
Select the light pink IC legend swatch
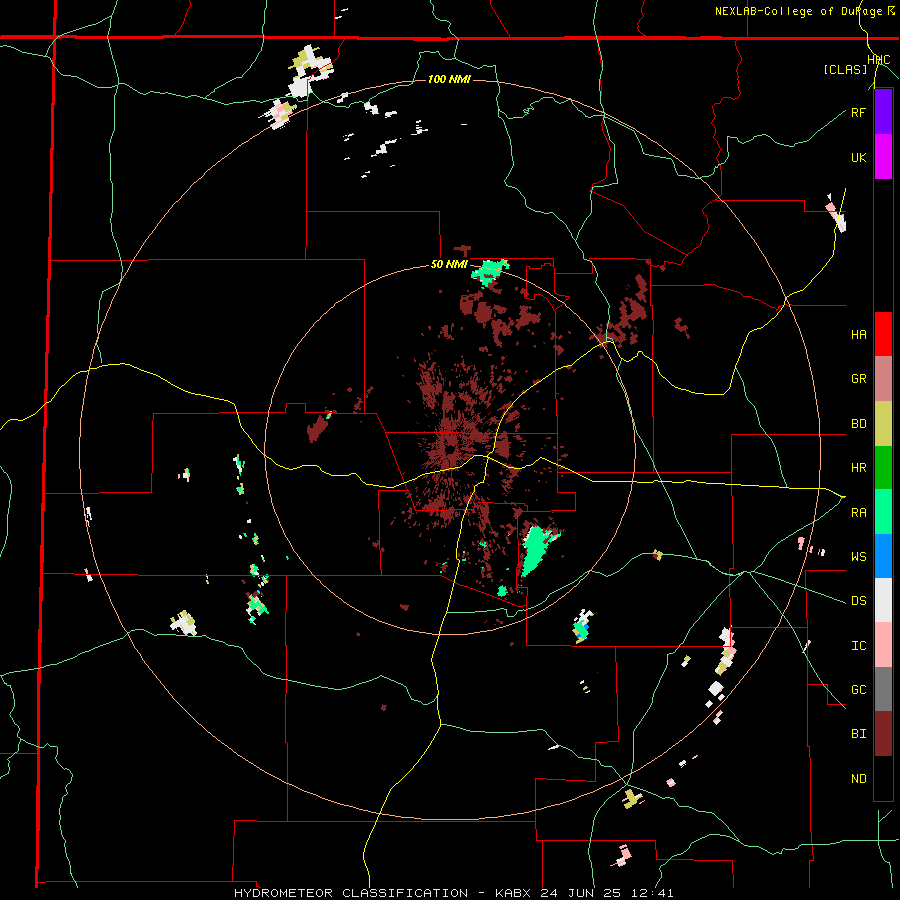click(x=883, y=645)
